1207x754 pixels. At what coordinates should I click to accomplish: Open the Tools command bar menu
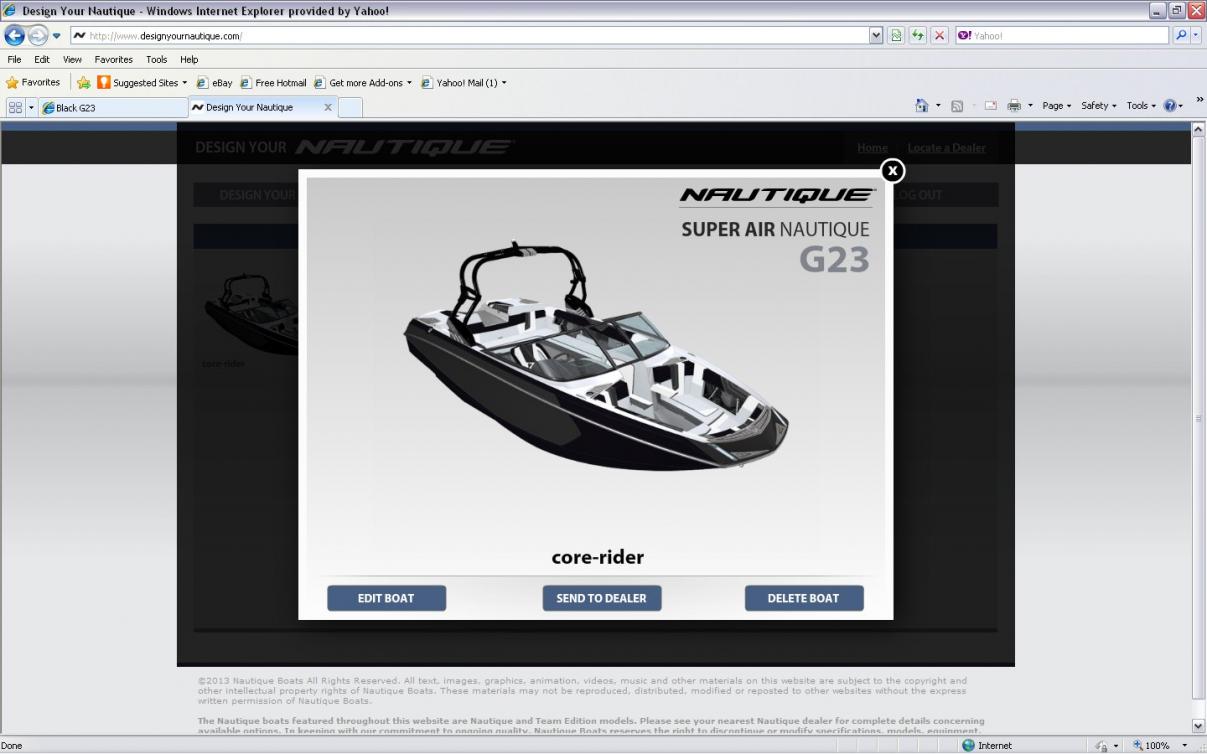tap(1141, 106)
